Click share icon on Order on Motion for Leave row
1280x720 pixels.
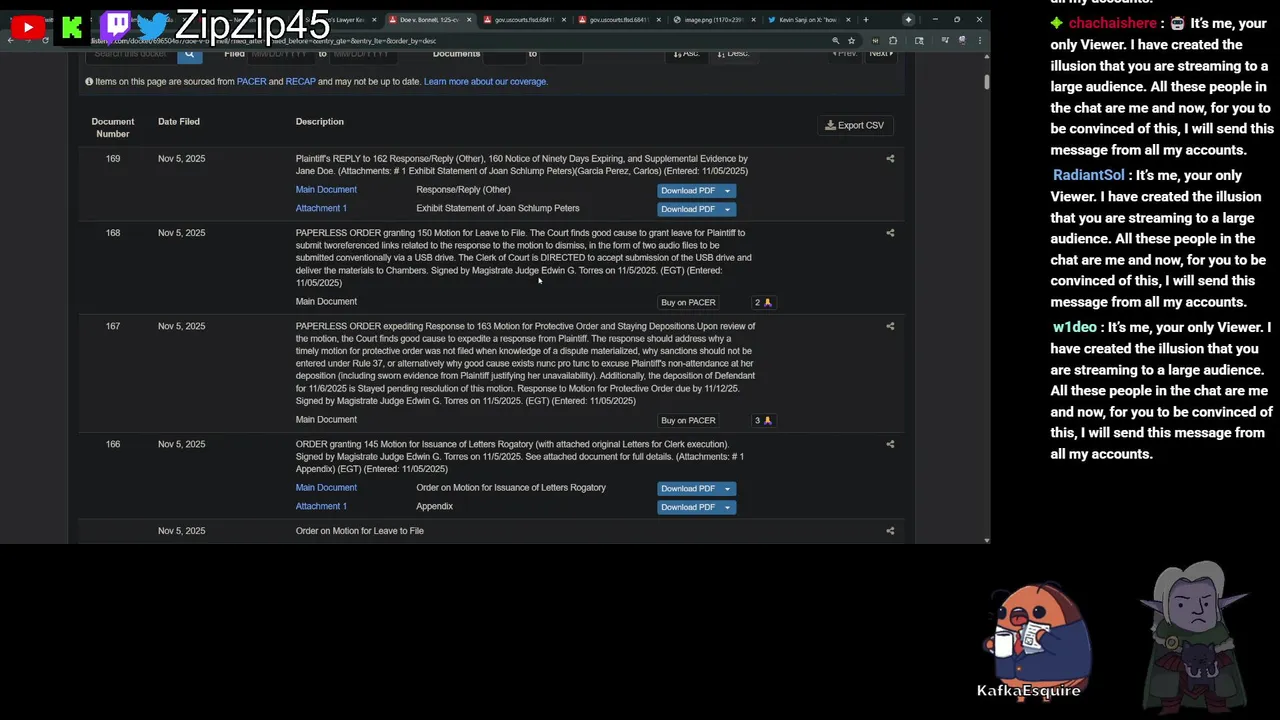(890, 531)
